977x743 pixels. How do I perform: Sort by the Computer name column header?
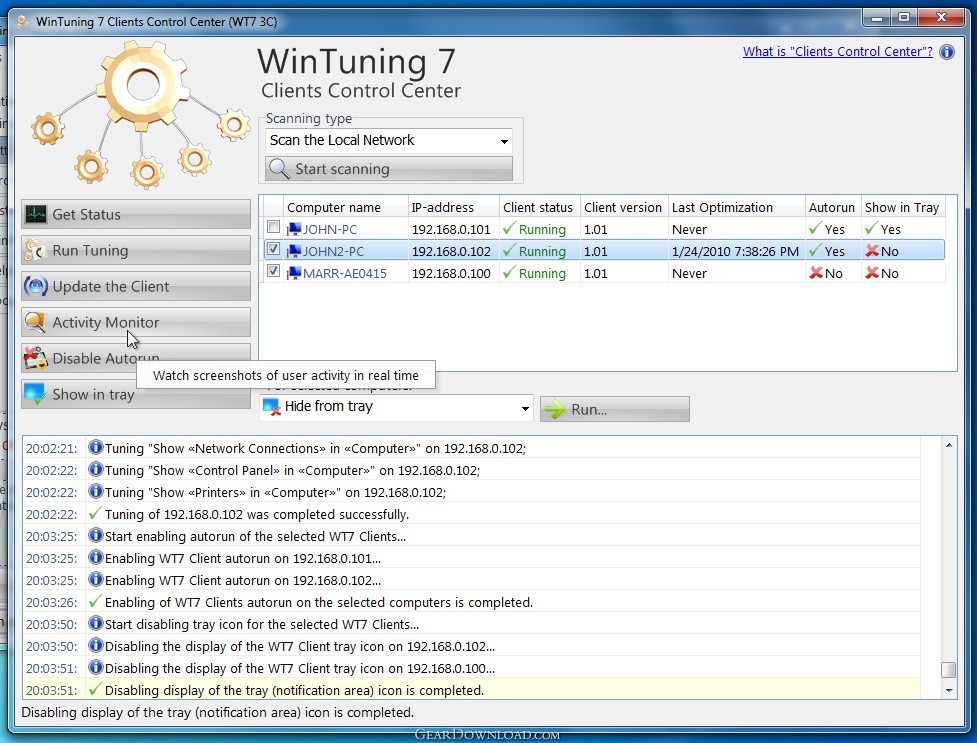pos(346,208)
